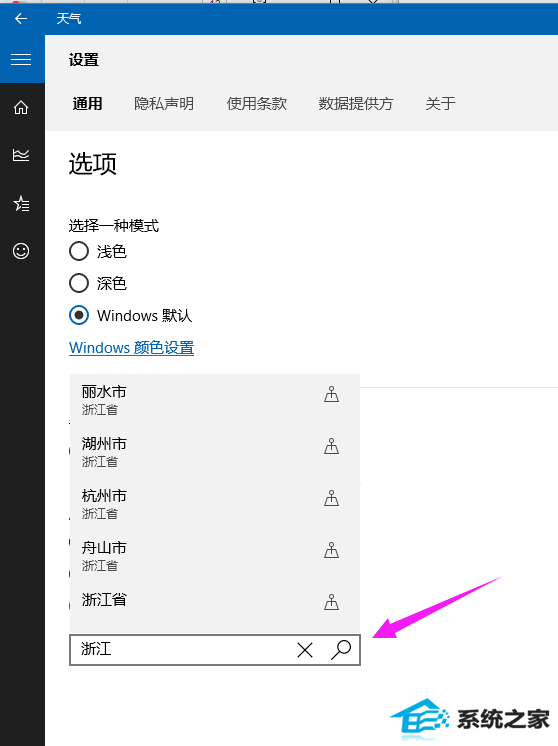The width and height of the screenshot is (558, 746).
Task: Switch to the 隐私声明 tab
Action: [x=164, y=103]
